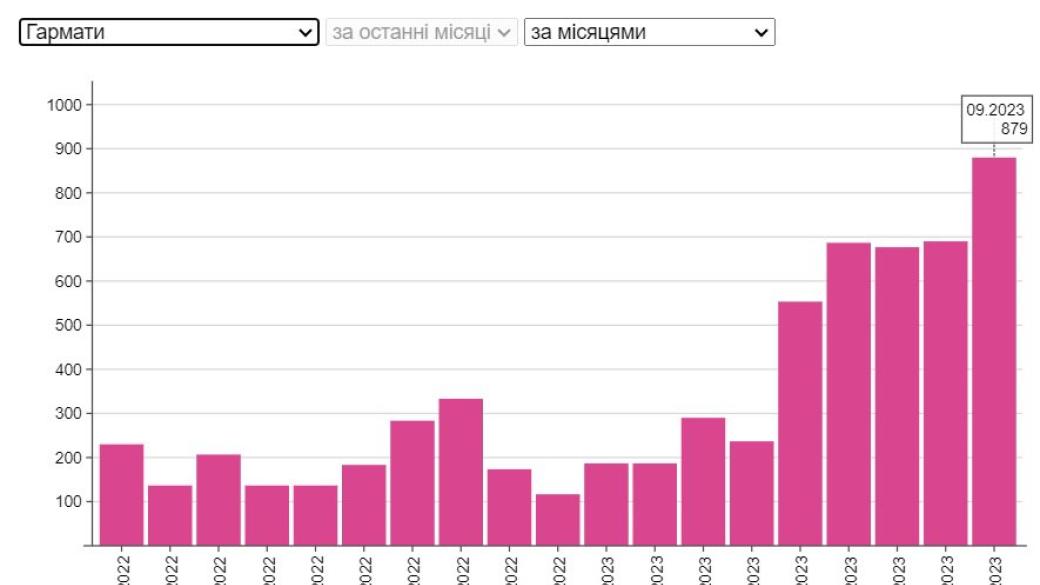1040x585 pixels.
Task: Click the bar immediately left of the 550 bar
Action: coord(751,492)
